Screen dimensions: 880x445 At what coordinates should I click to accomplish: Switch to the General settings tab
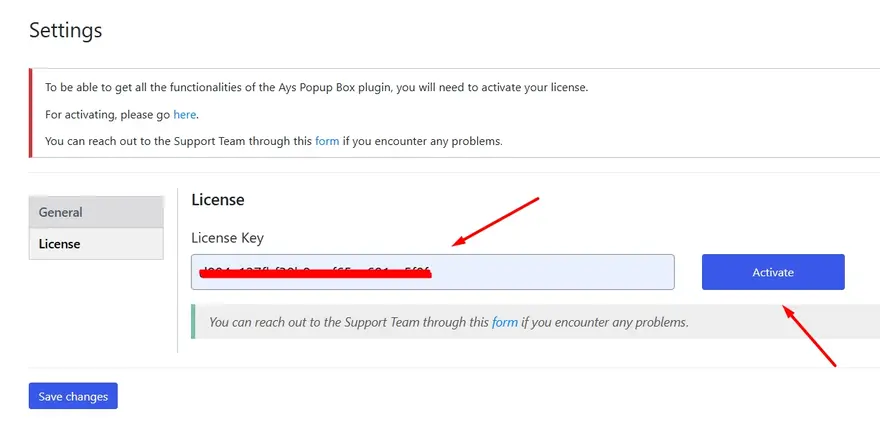pyautogui.click(x=96, y=212)
